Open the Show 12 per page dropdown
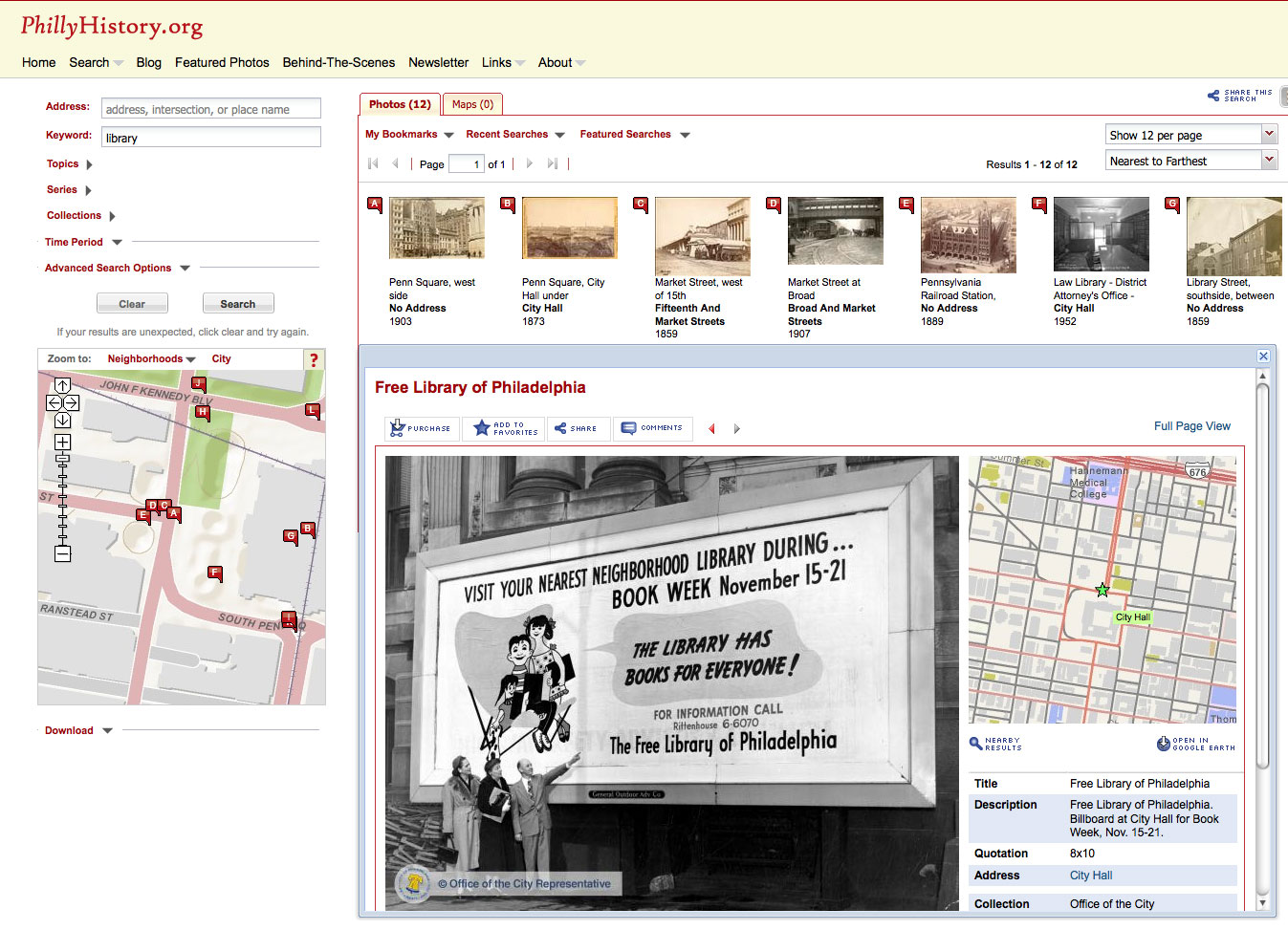This screenshot has height=930, width=1288. [1191, 135]
